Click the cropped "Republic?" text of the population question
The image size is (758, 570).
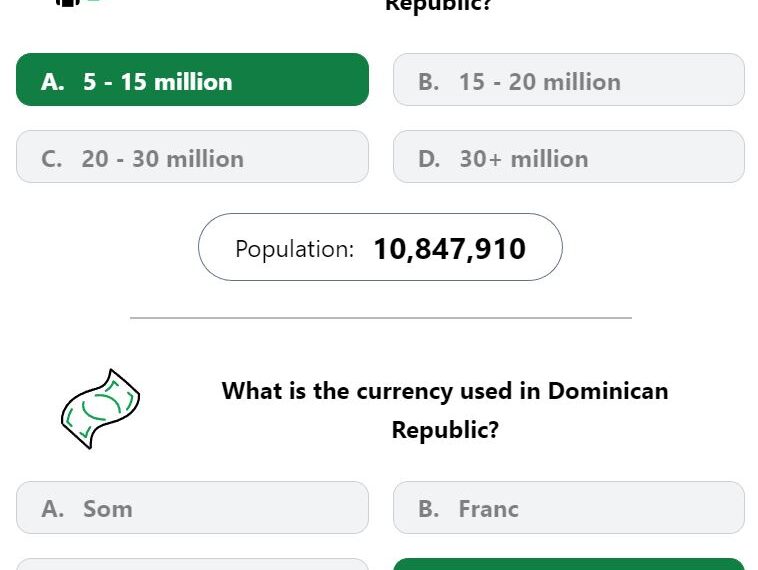[x=438, y=5]
